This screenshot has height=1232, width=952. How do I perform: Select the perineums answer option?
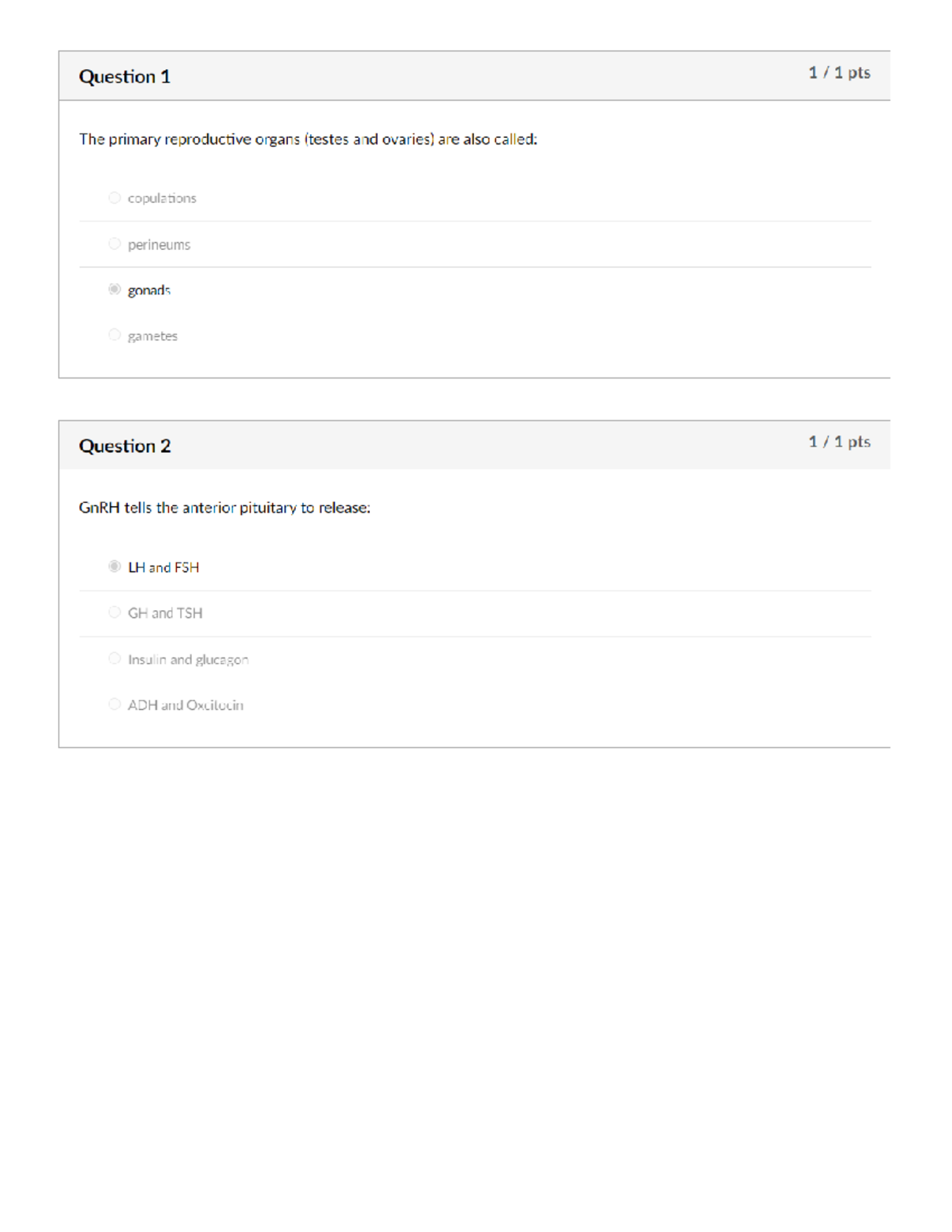pos(114,244)
